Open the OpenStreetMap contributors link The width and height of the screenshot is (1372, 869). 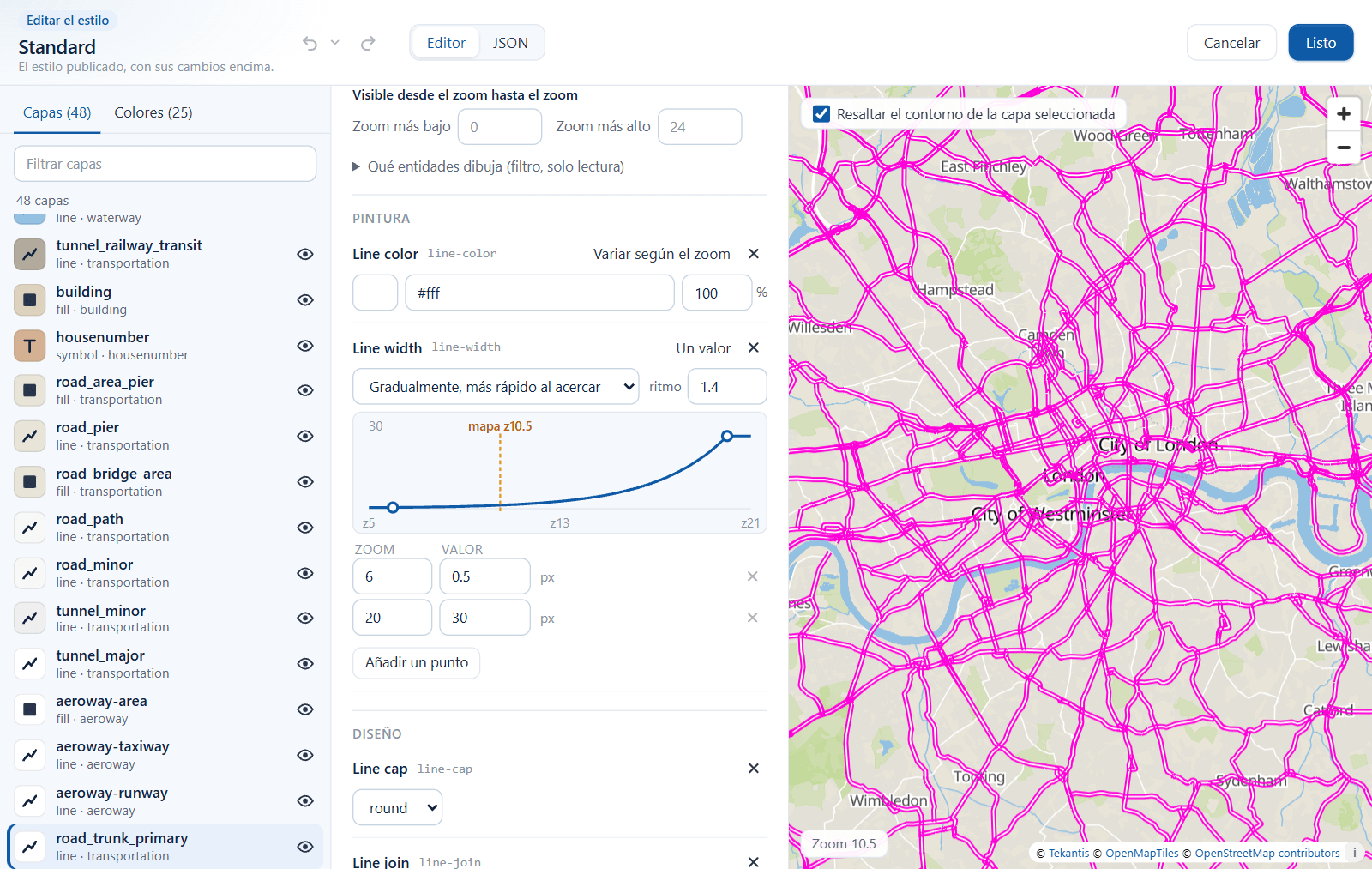tap(1267, 853)
